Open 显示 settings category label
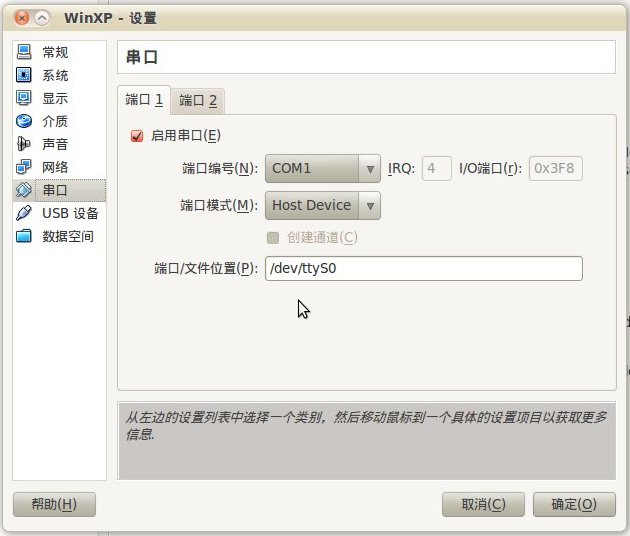630x536 pixels. point(55,98)
